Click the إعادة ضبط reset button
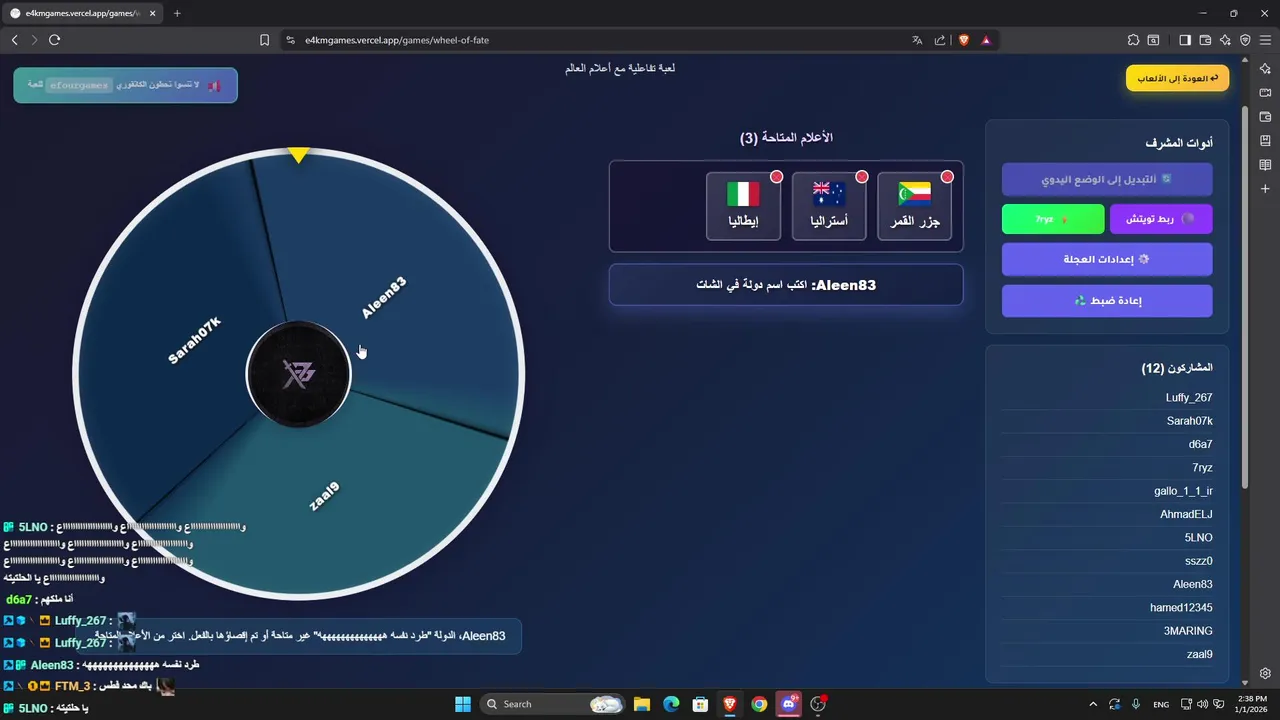The width and height of the screenshot is (1280, 720). tap(1107, 300)
